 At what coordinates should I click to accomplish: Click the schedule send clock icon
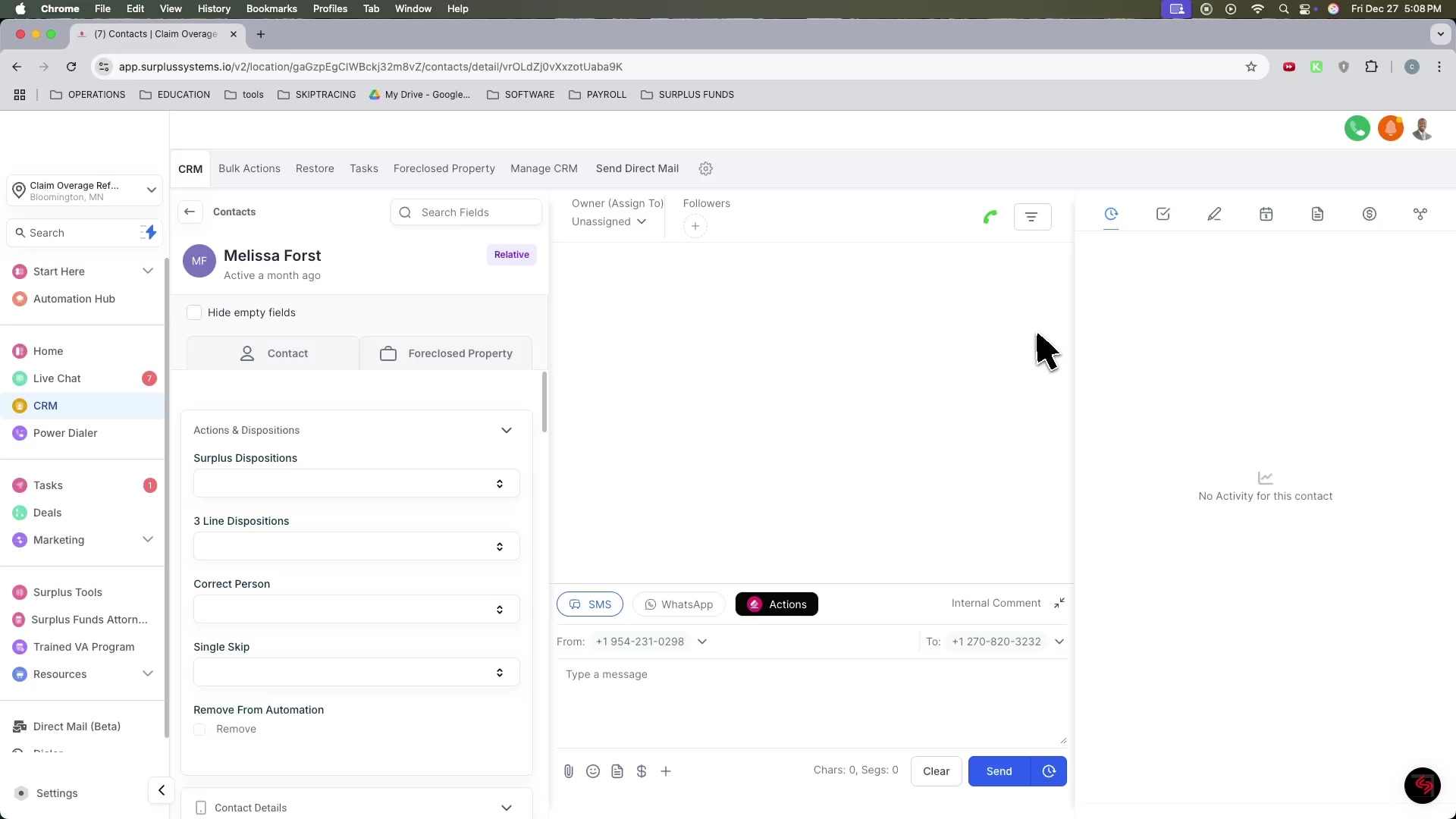click(1049, 771)
